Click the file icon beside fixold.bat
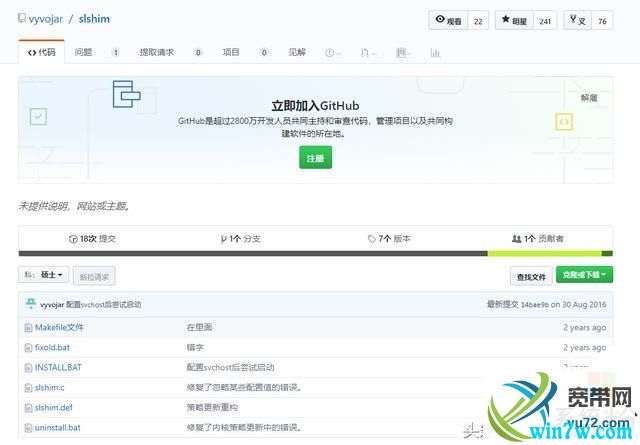The height and width of the screenshot is (445, 640). pos(28,347)
